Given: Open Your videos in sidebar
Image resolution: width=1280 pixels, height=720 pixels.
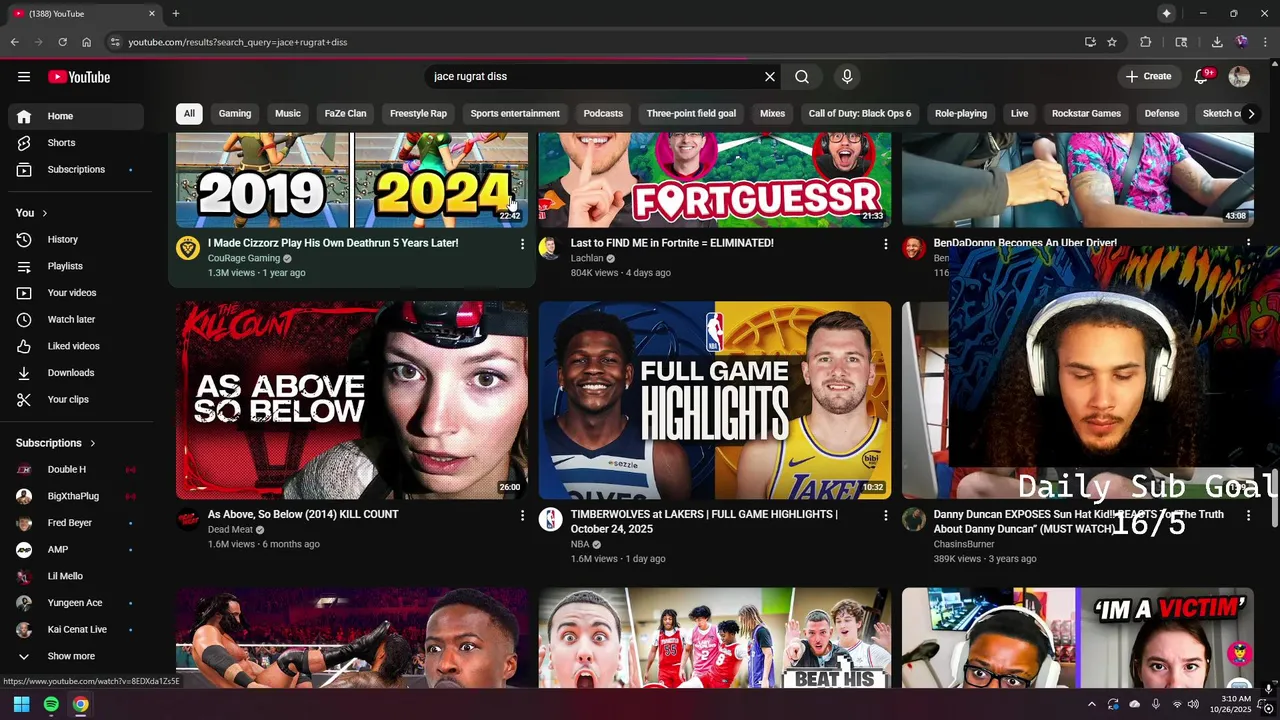Looking at the screenshot, I should 76,293.
